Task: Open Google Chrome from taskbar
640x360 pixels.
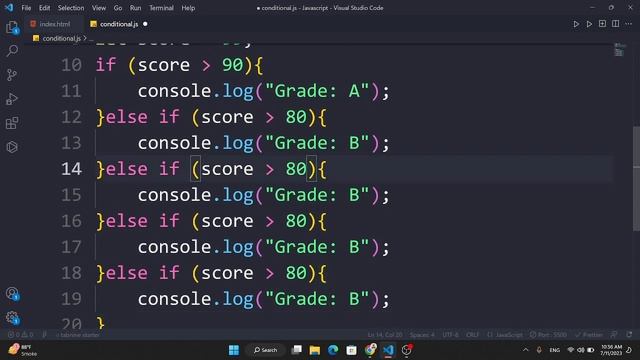Action: 370,350
